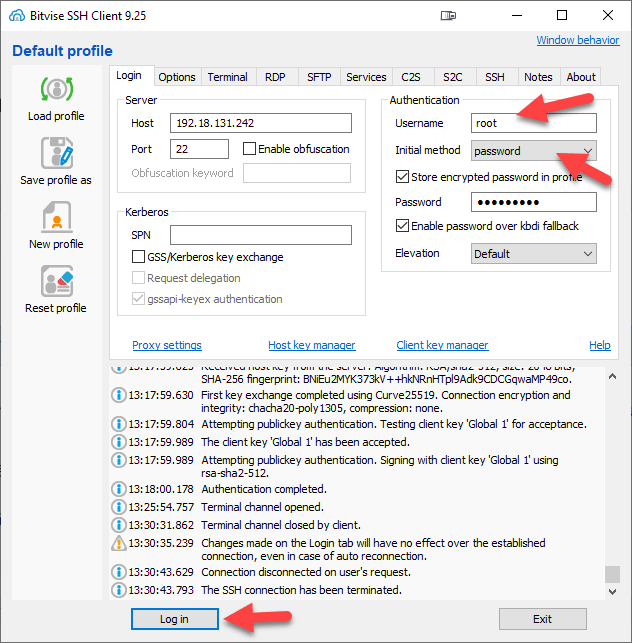The width and height of the screenshot is (632, 643).
Task: Open the About tab
Action: 581,77
